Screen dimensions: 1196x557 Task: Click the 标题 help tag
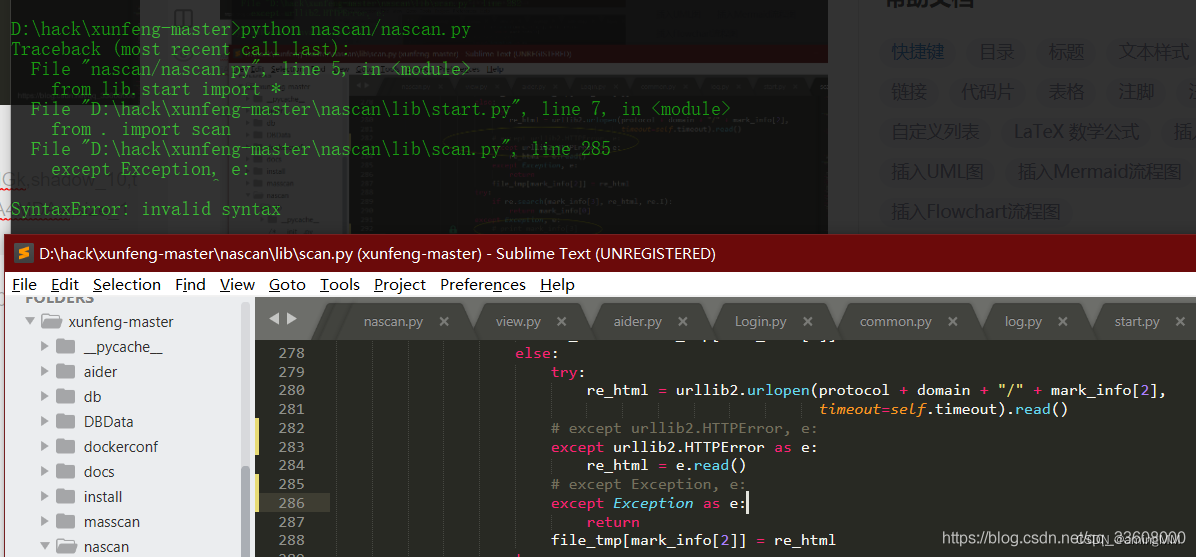[1066, 52]
